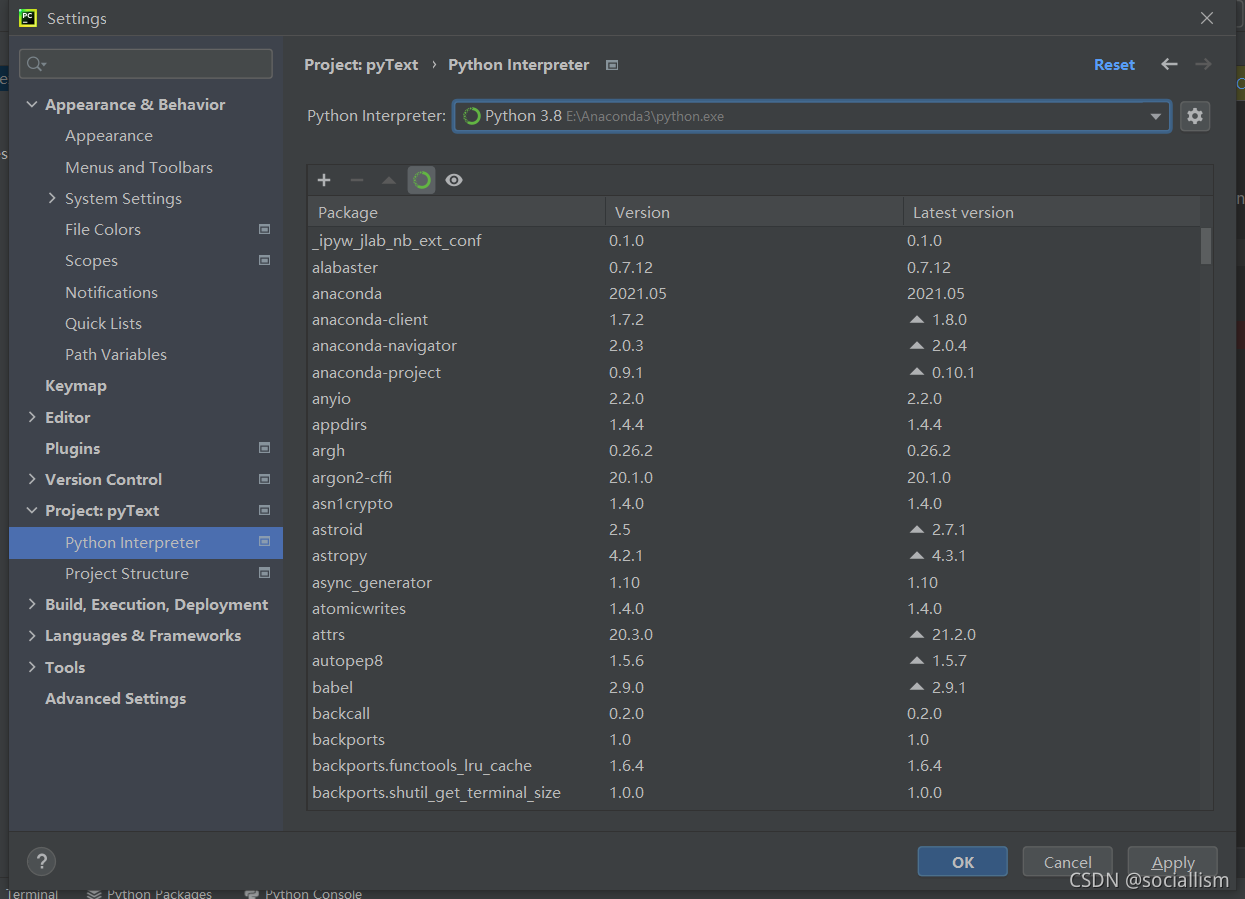Close the Settings dialog
This screenshot has width=1245, height=899.
tap(1207, 18)
